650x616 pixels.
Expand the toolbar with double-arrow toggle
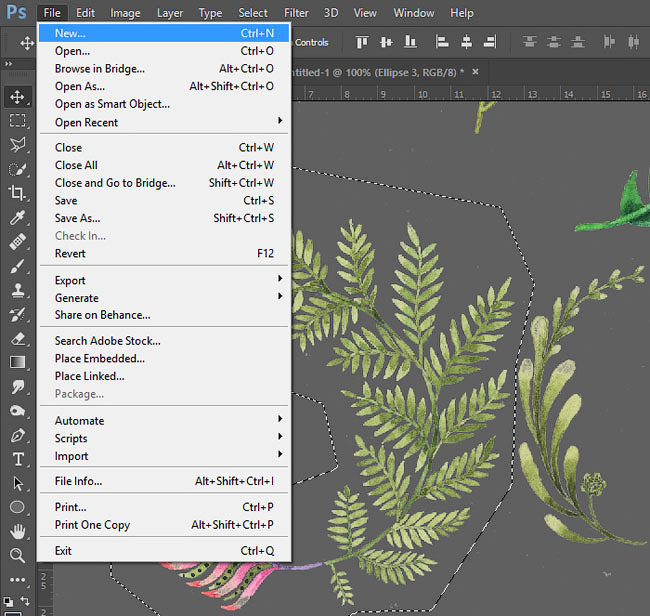coord(8,63)
